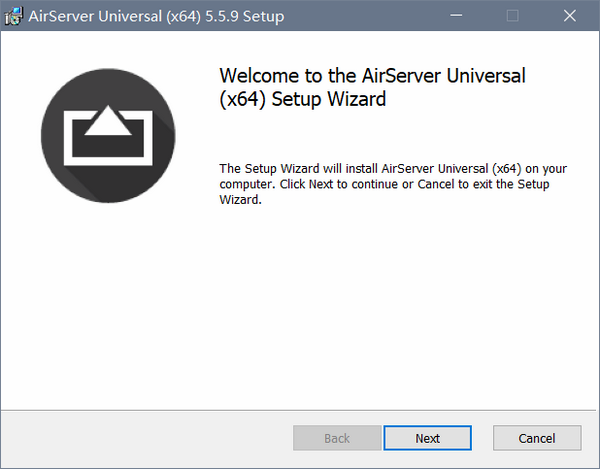Click empty space in the title bar
Viewport: 600px width, 469px height.
click(360, 16)
